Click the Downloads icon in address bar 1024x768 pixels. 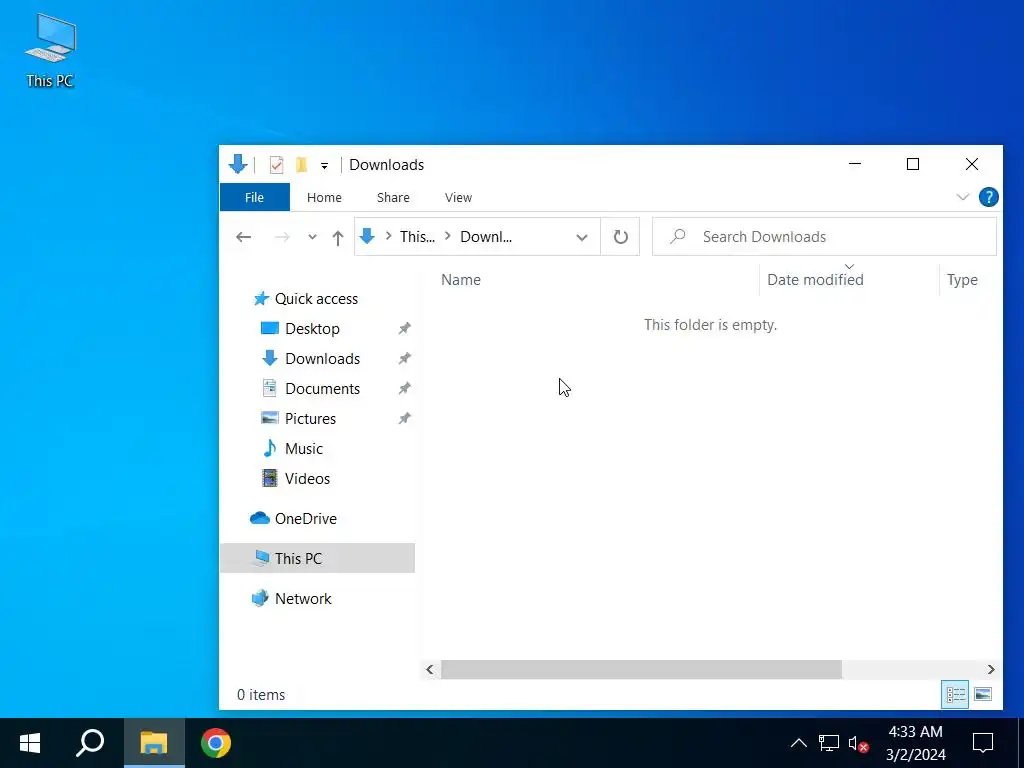[x=367, y=236]
